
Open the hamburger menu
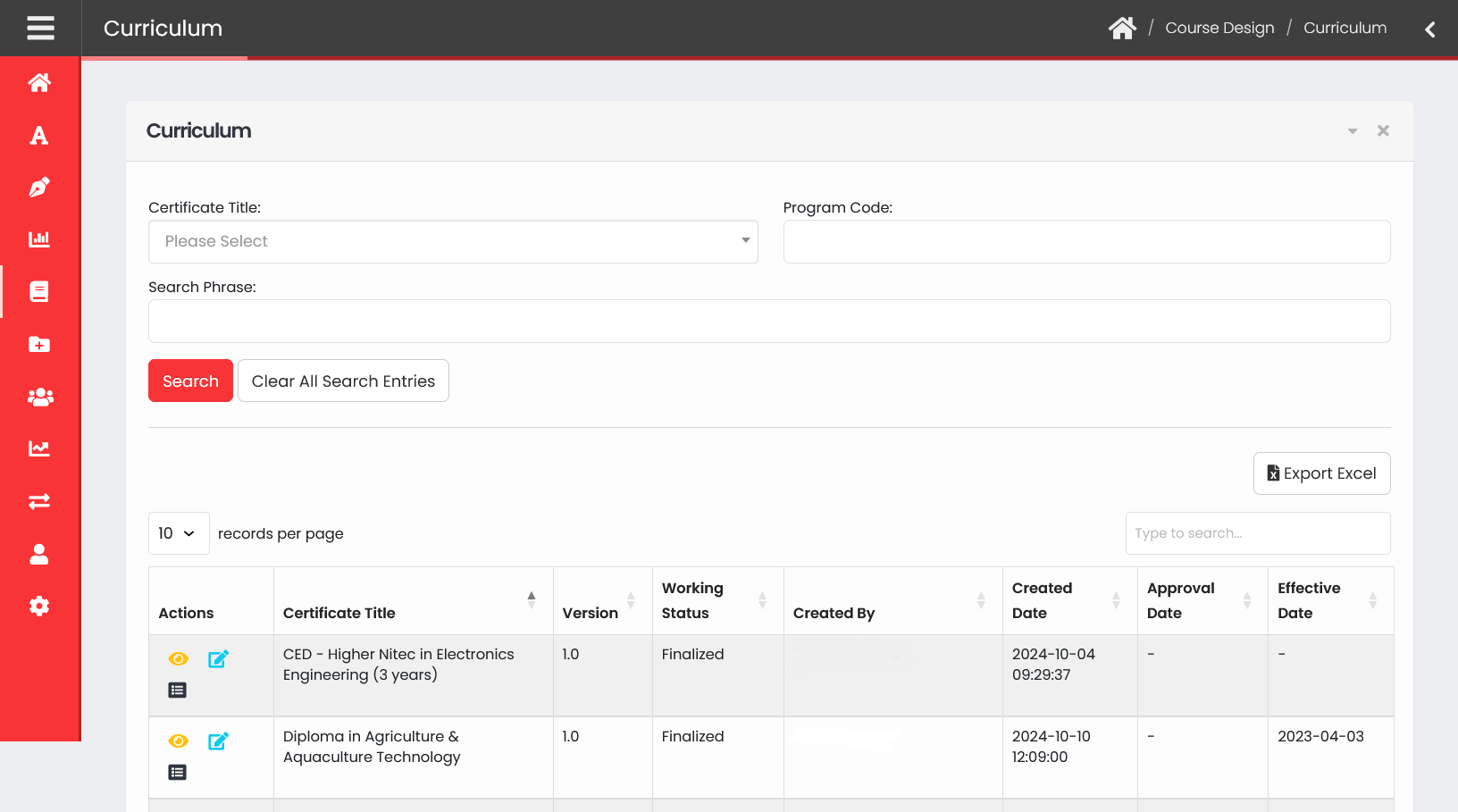pyautogui.click(x=40, y=28)
